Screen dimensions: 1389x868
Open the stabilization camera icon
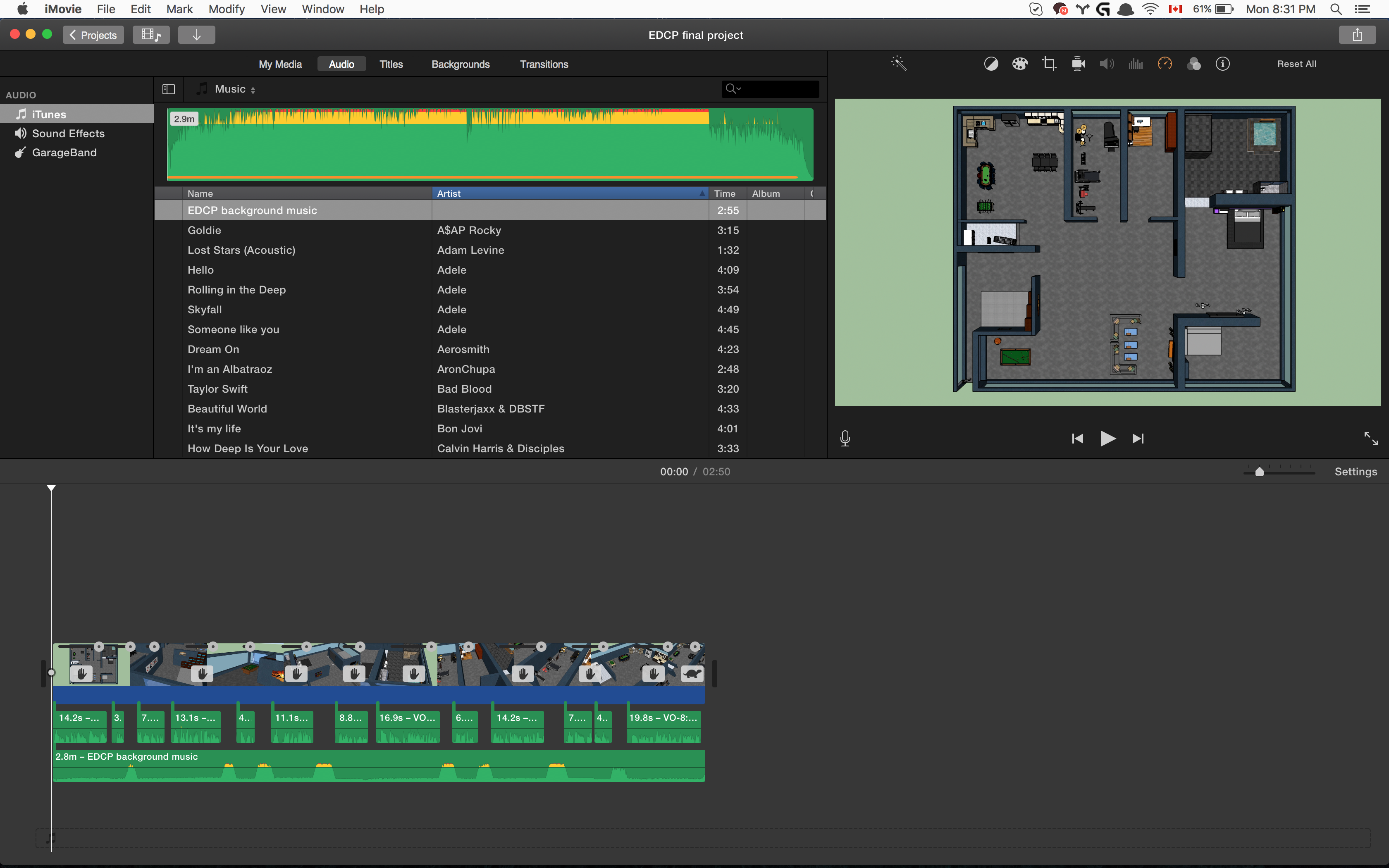[1078, 64]
